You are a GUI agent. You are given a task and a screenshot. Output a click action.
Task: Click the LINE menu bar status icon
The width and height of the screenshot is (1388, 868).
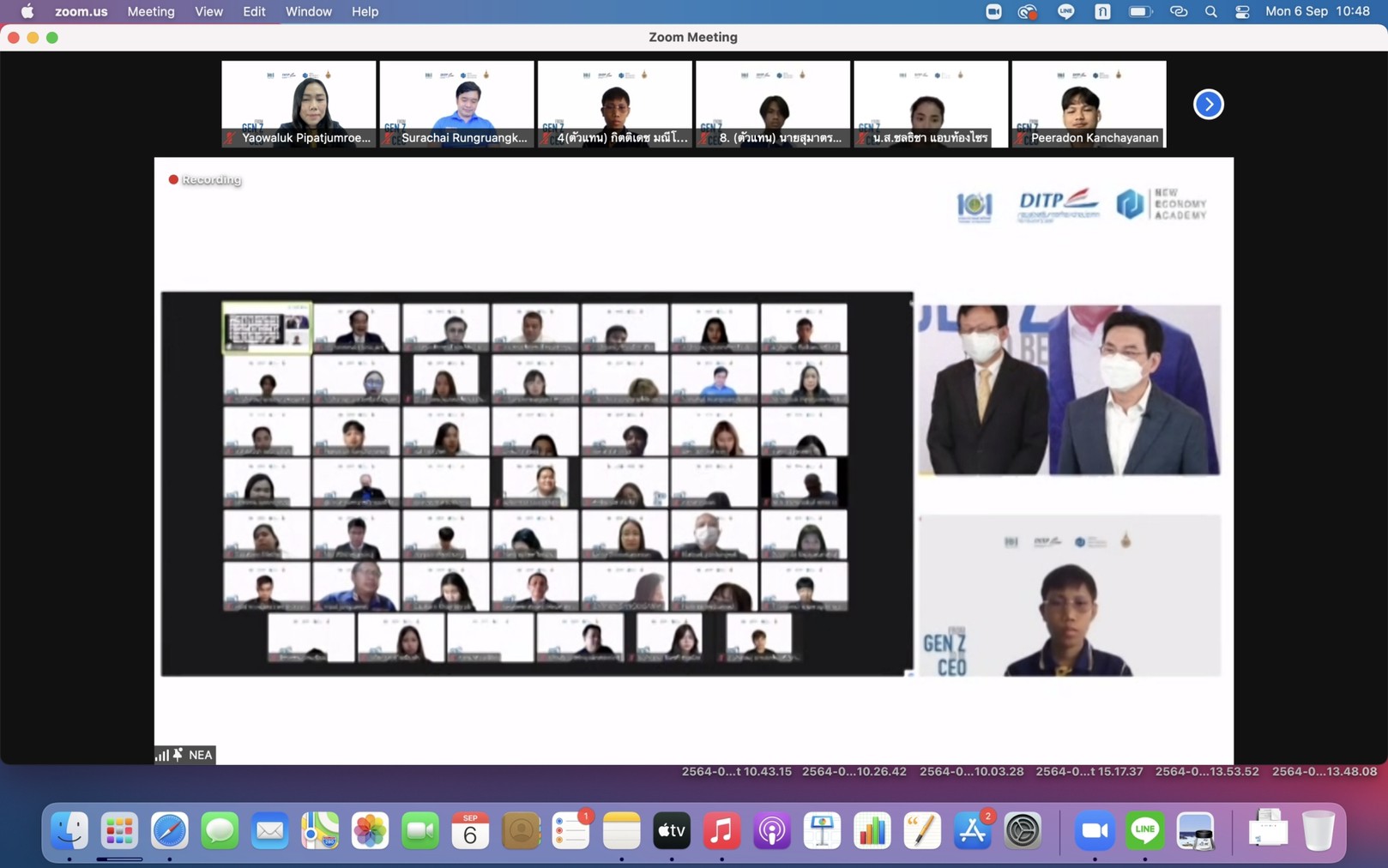(1065, 11)
